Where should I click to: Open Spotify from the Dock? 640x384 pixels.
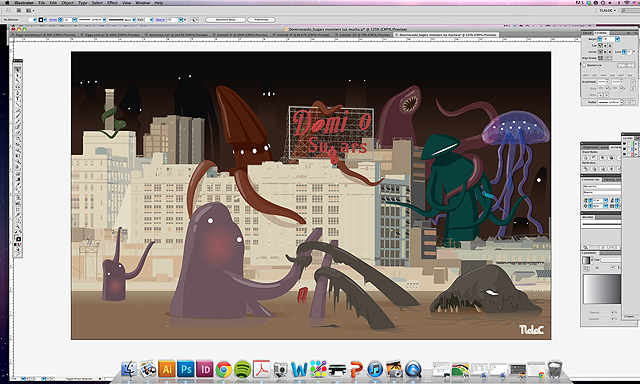tap(242, 369)
